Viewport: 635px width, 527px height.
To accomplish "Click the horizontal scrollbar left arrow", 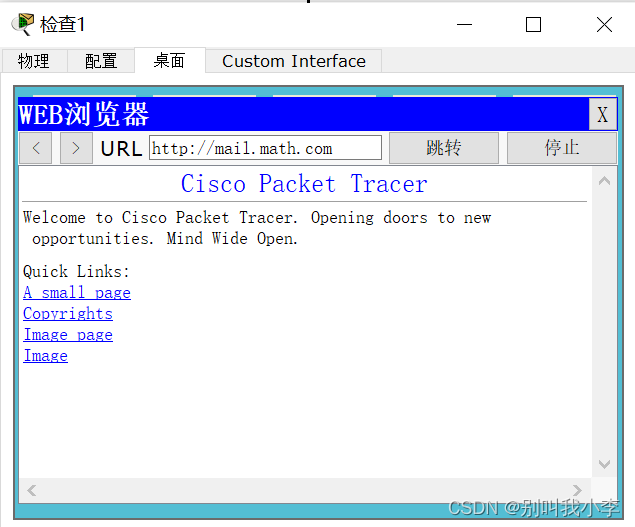I will 32,491.
